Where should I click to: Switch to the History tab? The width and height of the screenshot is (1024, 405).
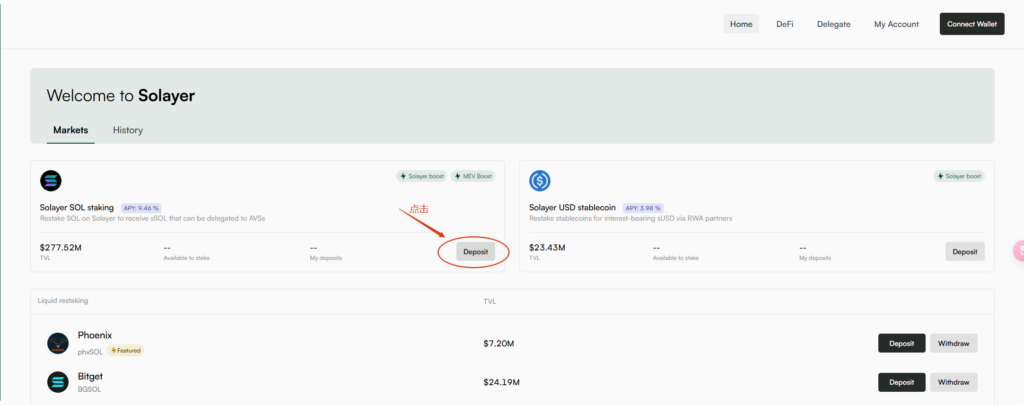click(128, 130)
